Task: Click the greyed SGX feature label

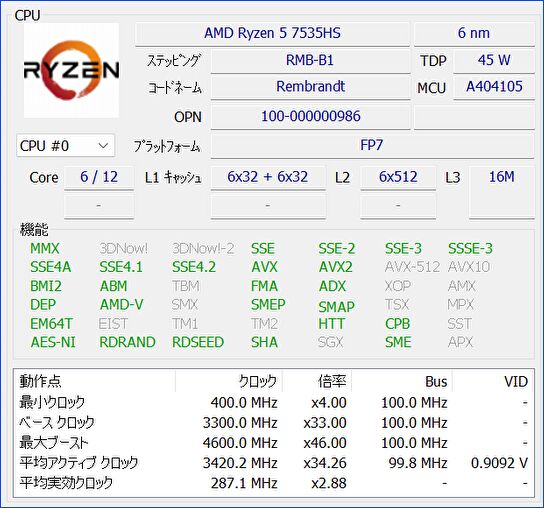Action: (x=331, y=342)
